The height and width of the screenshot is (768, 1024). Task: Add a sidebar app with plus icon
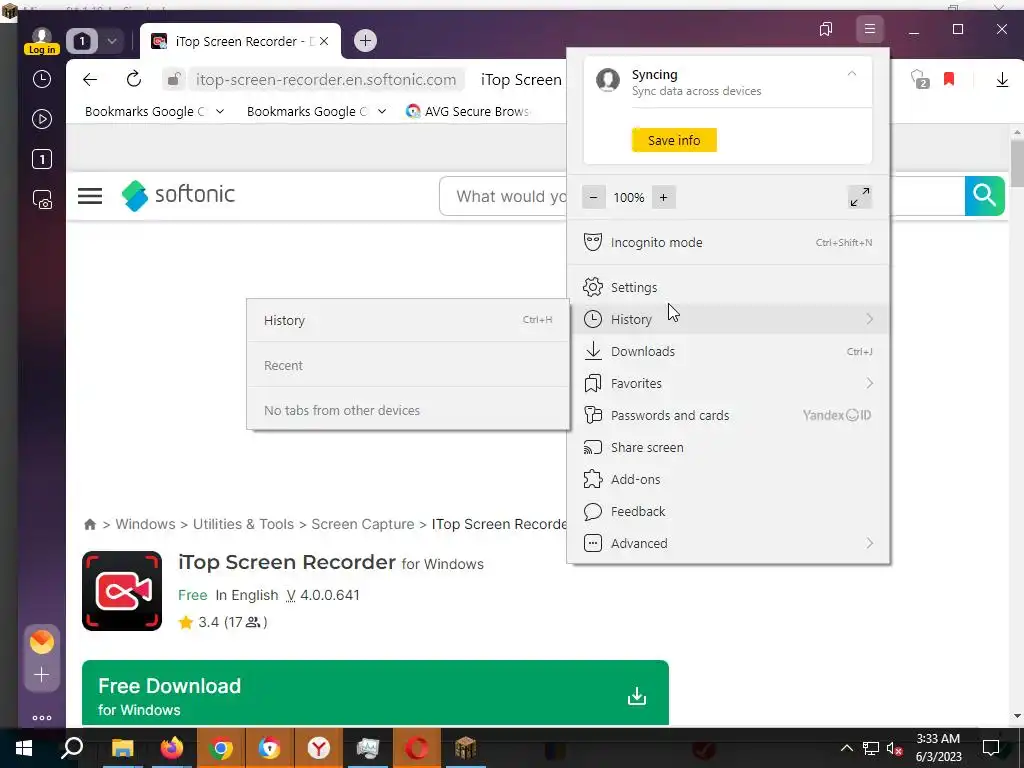42,674
